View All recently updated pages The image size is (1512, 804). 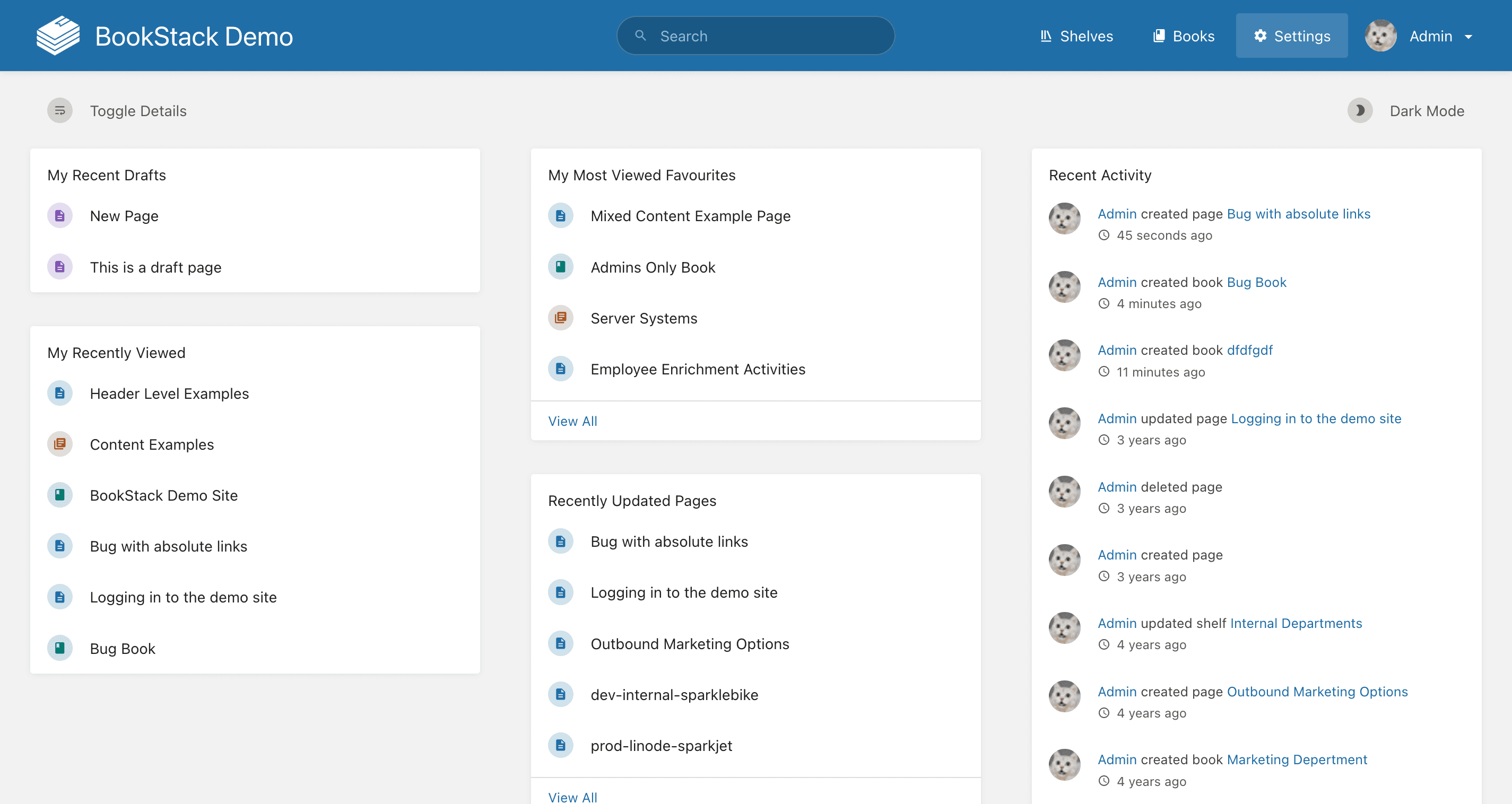point(572,797)
